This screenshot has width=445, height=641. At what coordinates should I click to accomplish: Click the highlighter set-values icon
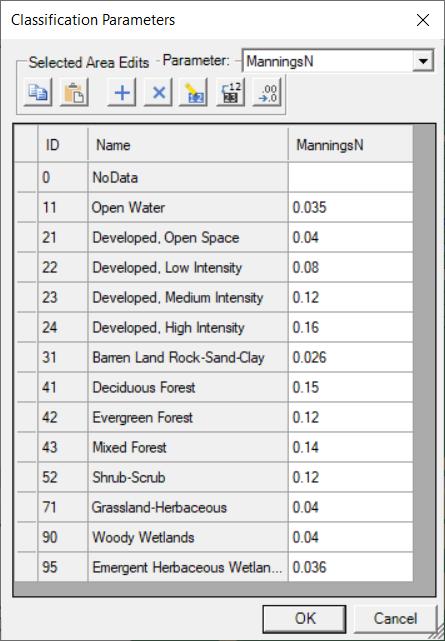click(x=194, y=92)
